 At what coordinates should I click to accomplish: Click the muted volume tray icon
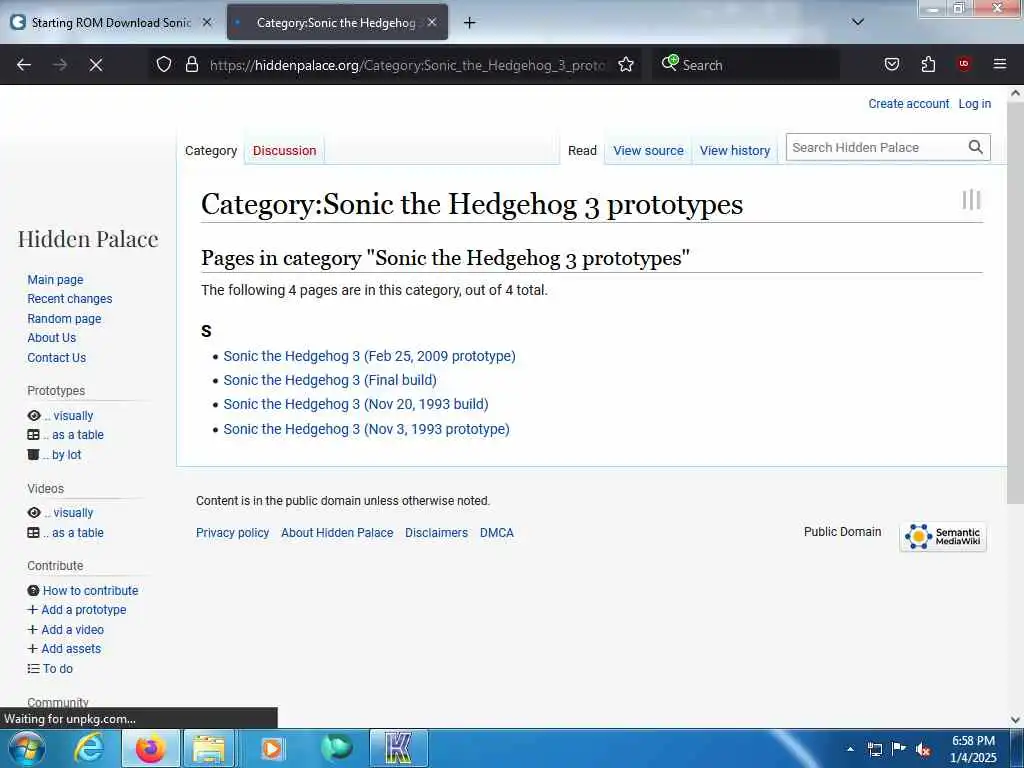[x=923, y=749]
